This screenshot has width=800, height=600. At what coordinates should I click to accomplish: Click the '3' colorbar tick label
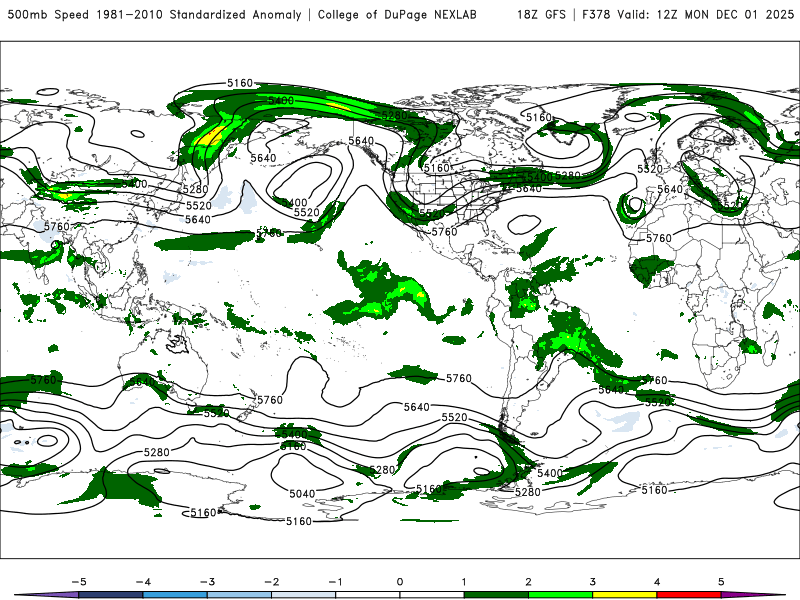pos(592,582)
